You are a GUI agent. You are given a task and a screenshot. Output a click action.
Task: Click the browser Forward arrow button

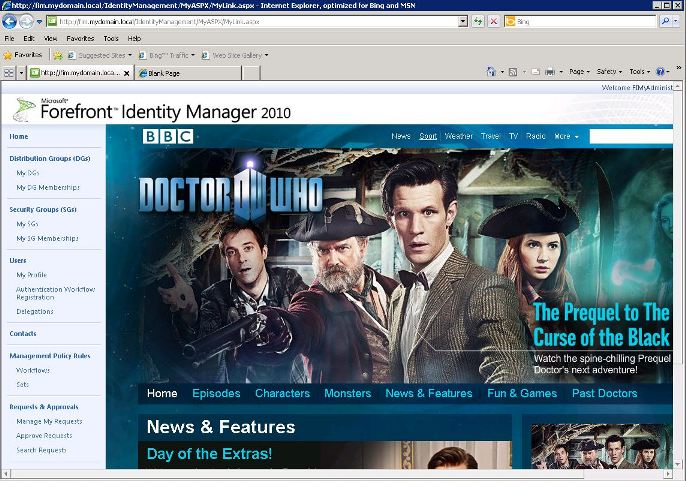click(x=26, y=21)
